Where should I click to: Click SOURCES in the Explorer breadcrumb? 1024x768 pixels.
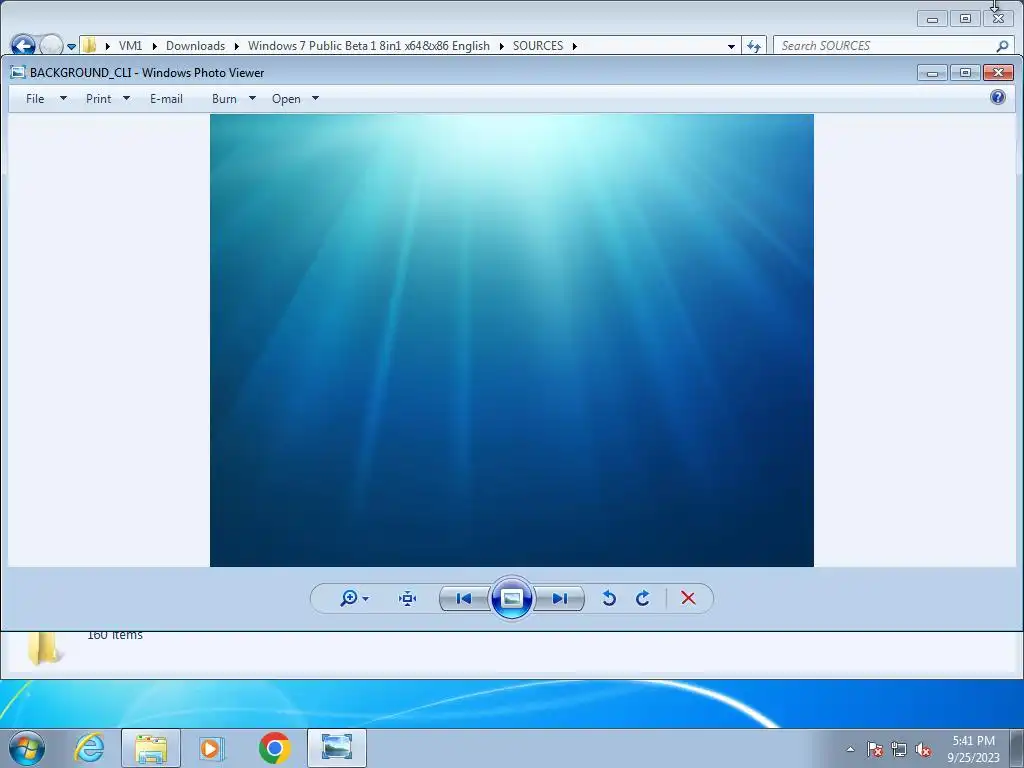tap(537, 46)
